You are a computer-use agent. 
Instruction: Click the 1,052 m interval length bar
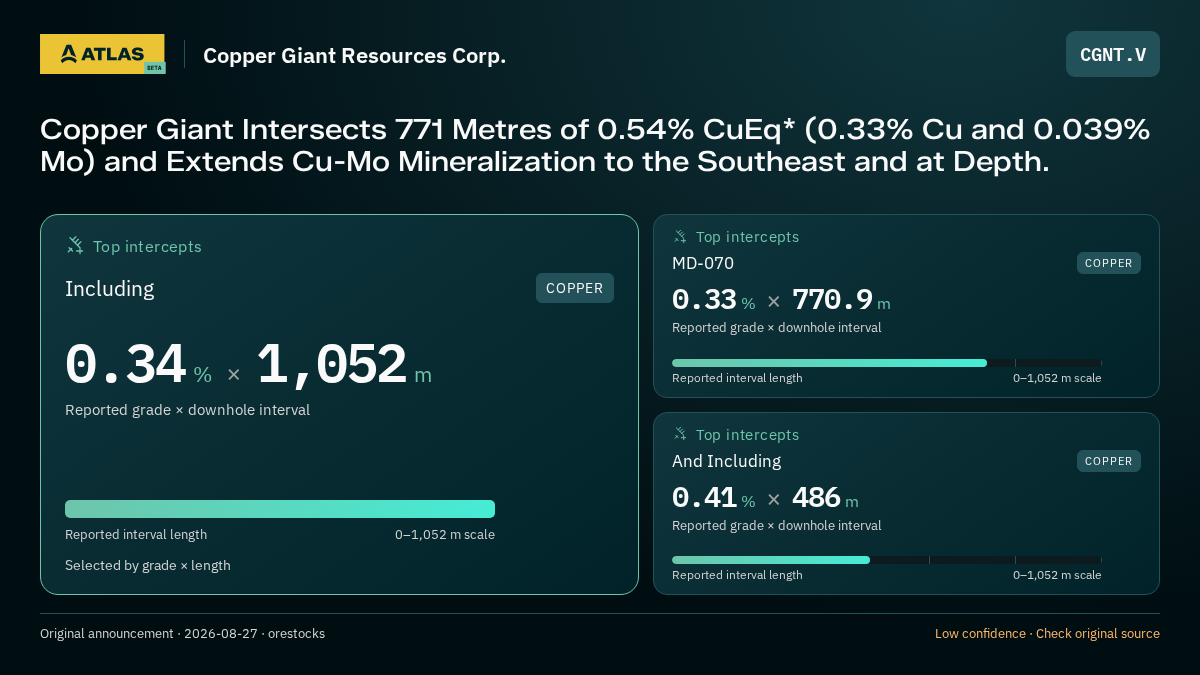(x=280, y=509)
